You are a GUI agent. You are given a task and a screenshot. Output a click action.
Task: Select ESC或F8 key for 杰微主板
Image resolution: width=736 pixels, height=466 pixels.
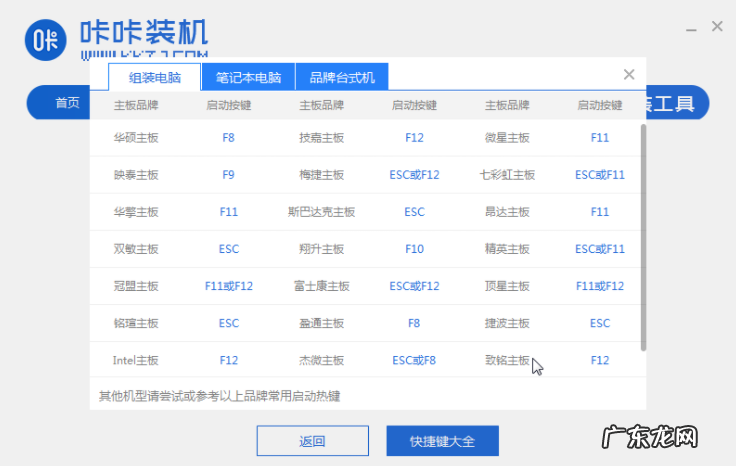point(414,360)
